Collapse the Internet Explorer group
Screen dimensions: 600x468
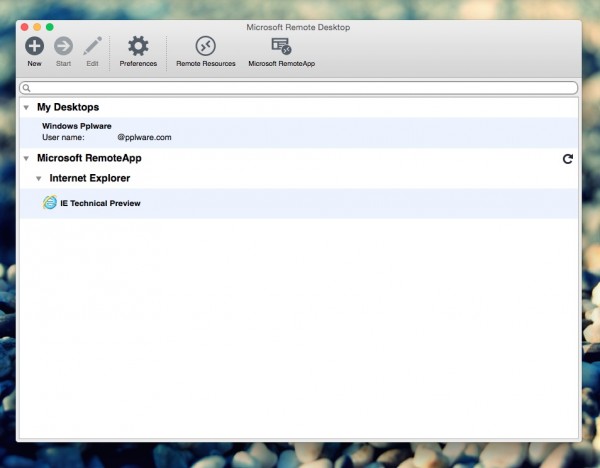click(39, 179)
